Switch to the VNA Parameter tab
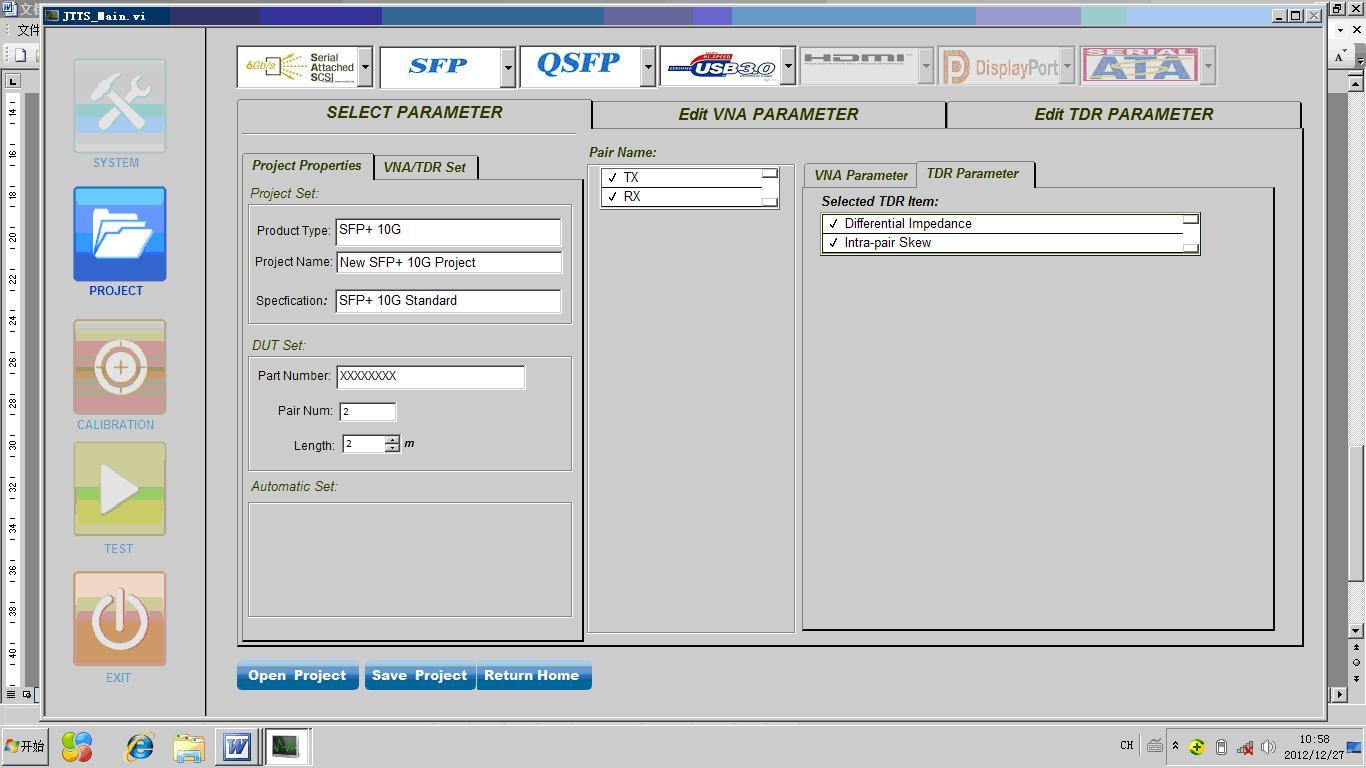Viewport: 1366px width, 768px height. [860, 175]
